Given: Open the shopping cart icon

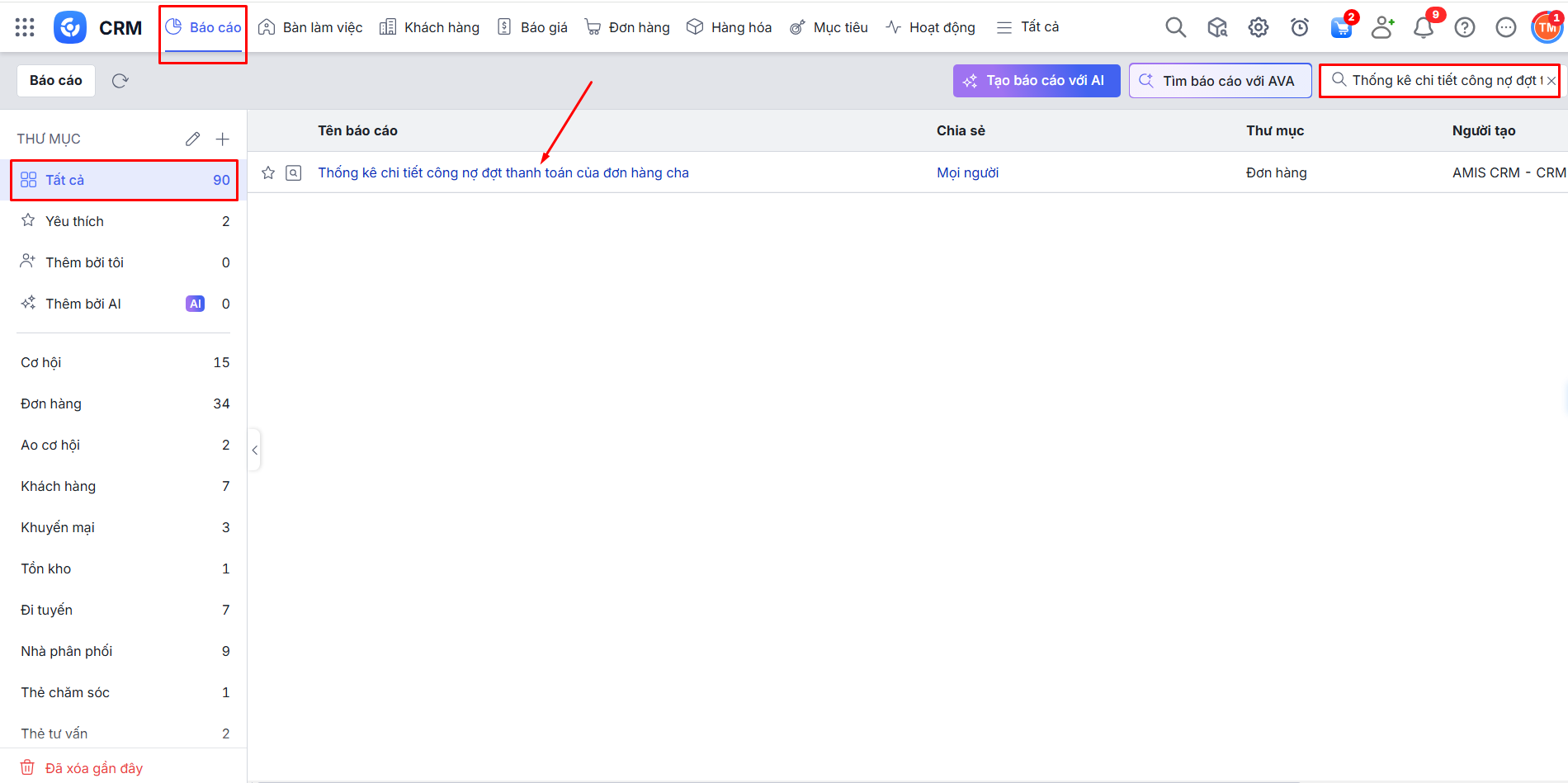Looking at the screenshot, I should 1341,27.
